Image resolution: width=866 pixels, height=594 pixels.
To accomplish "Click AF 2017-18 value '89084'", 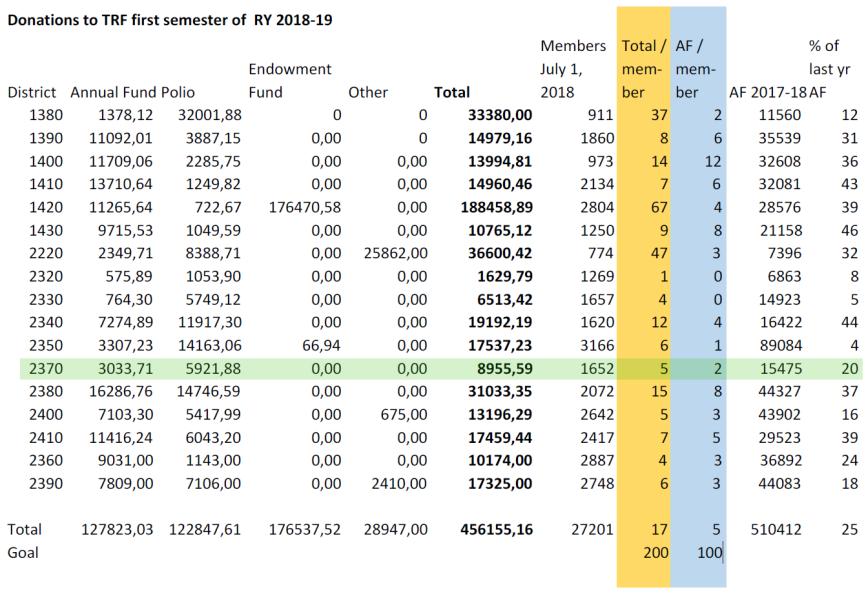I will (779, 345).
